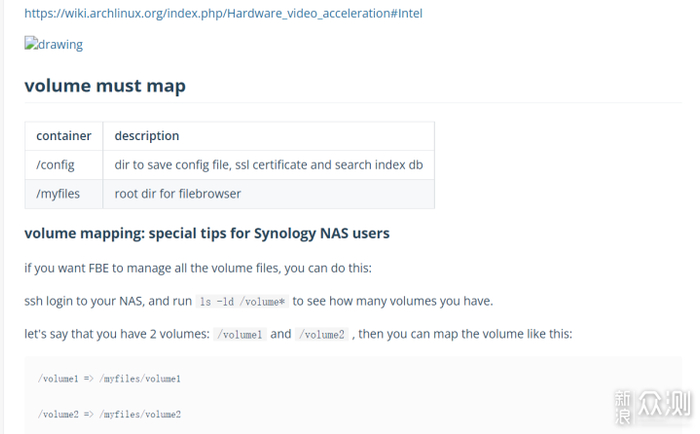Click the config file and ssl certificate description

point(268,165)
